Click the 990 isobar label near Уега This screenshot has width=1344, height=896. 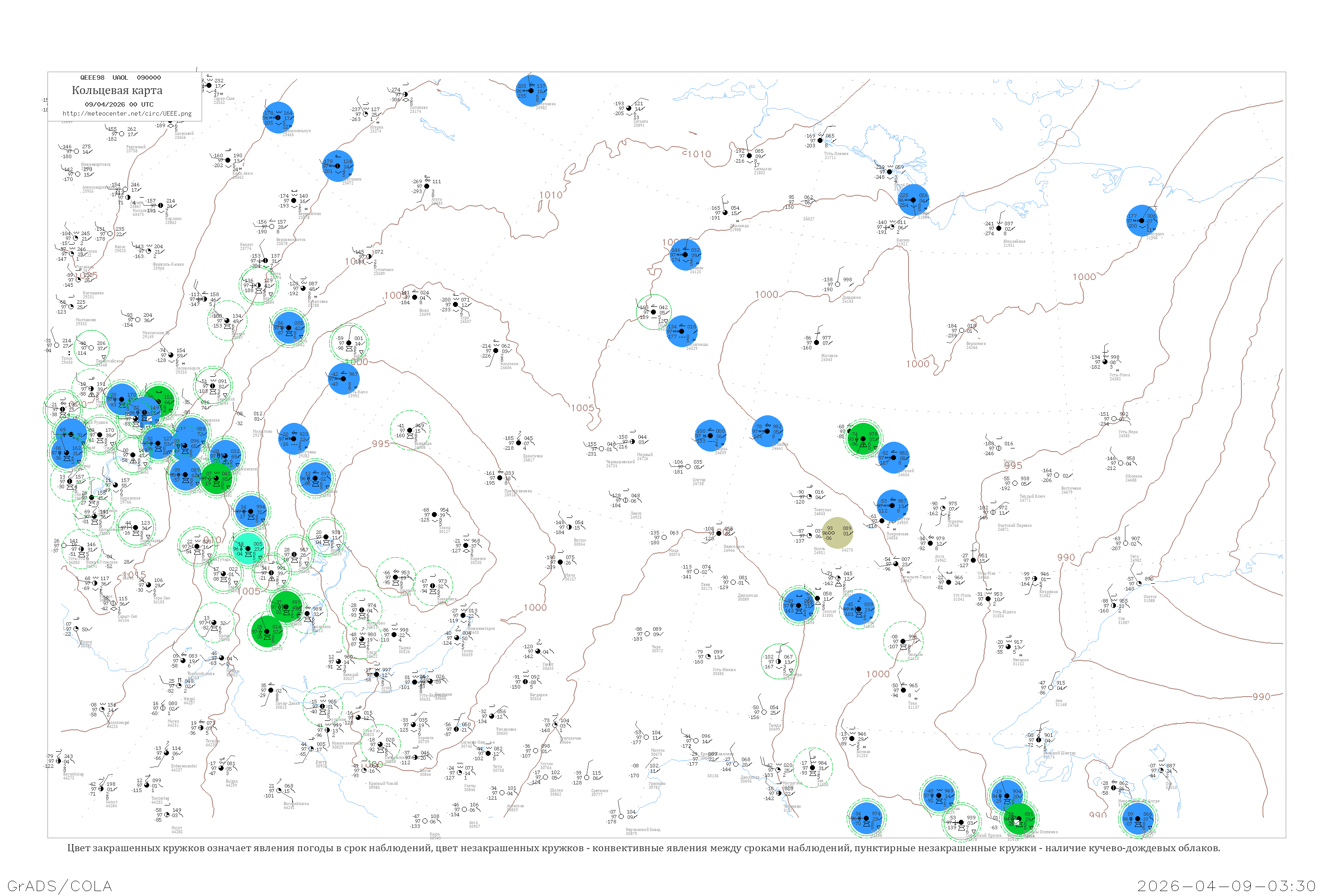click(x=1065, y=558)
